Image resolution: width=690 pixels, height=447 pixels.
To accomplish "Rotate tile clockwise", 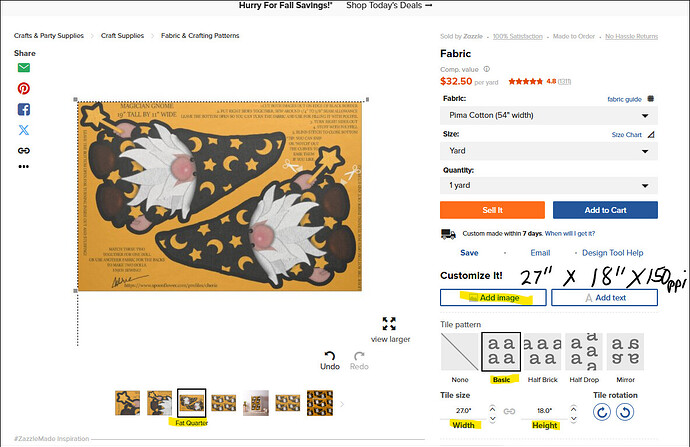I will coord(602,412).
